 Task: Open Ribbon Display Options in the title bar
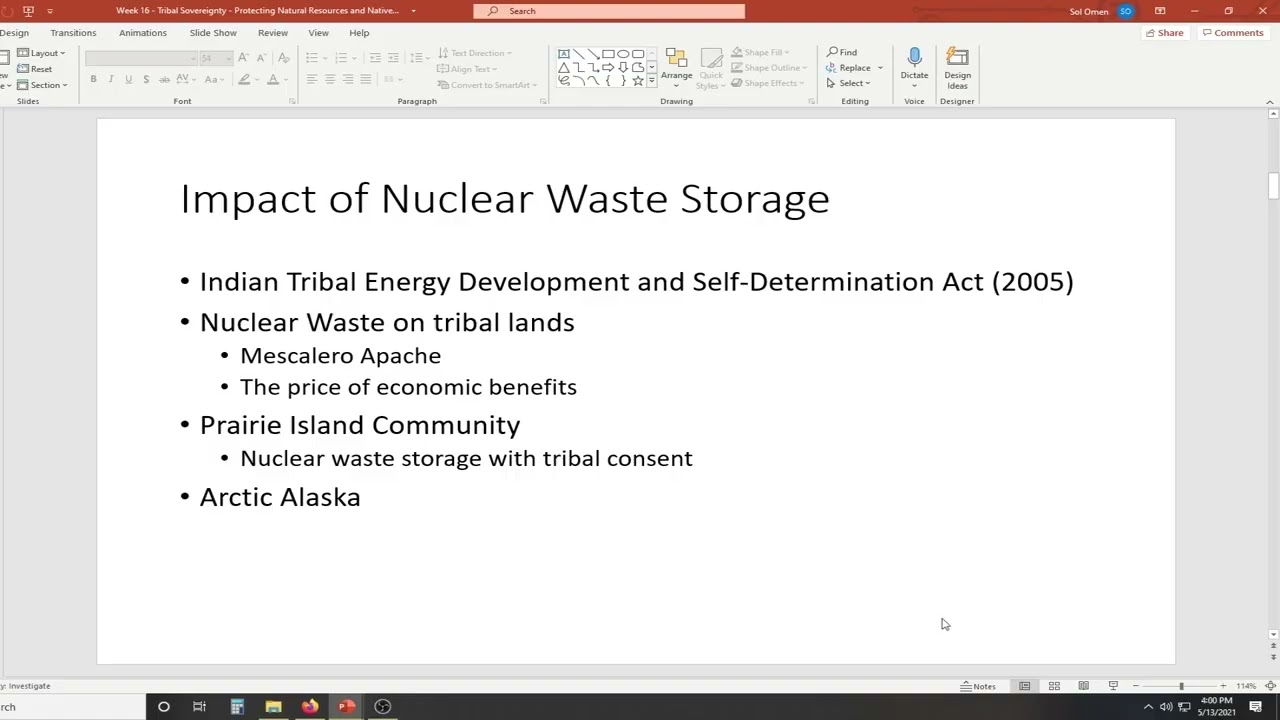(x=1160, y=11)
